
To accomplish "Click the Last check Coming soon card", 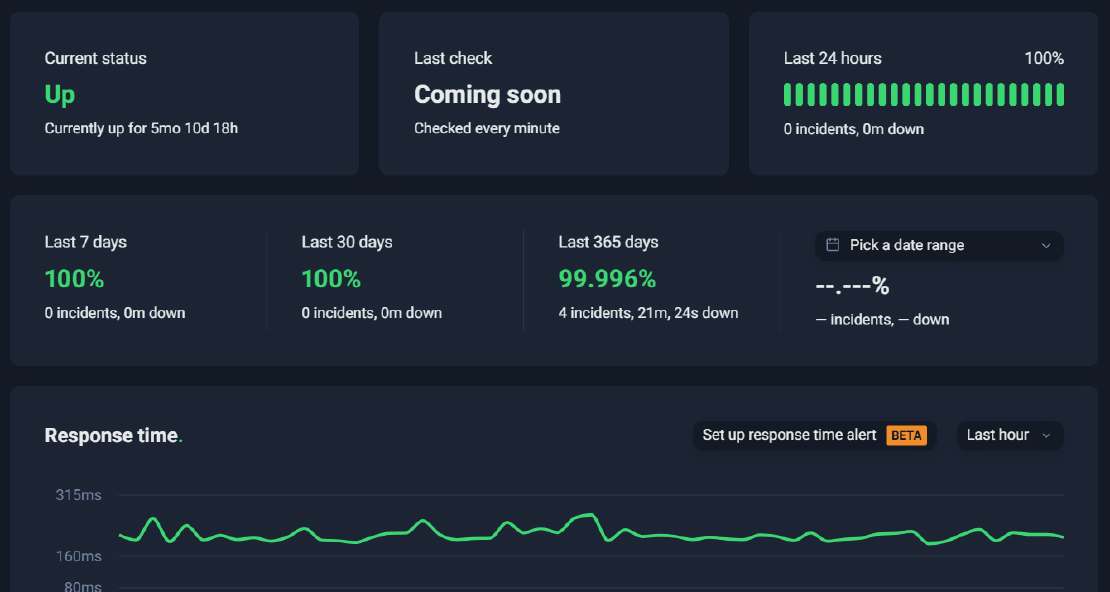I will pyautogui.click(x=553, y=93).
